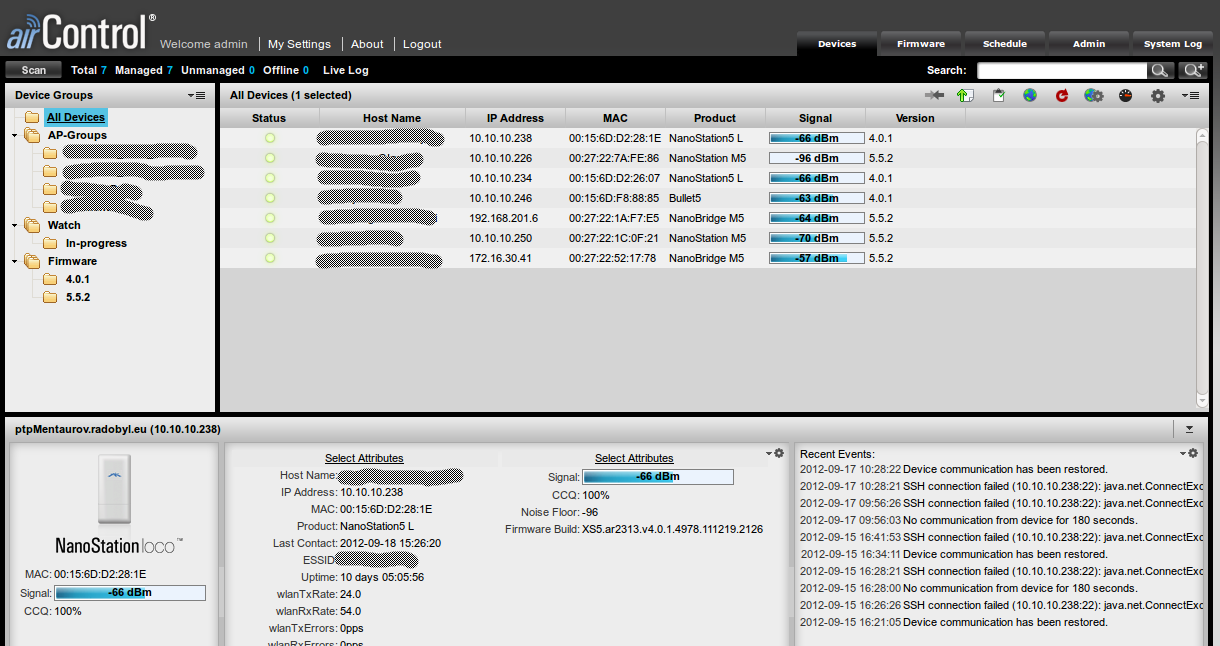The height and width of the screenshot is (646, 1220).
Task: Open the All Devices list options menu
Action: [1190, 95]
